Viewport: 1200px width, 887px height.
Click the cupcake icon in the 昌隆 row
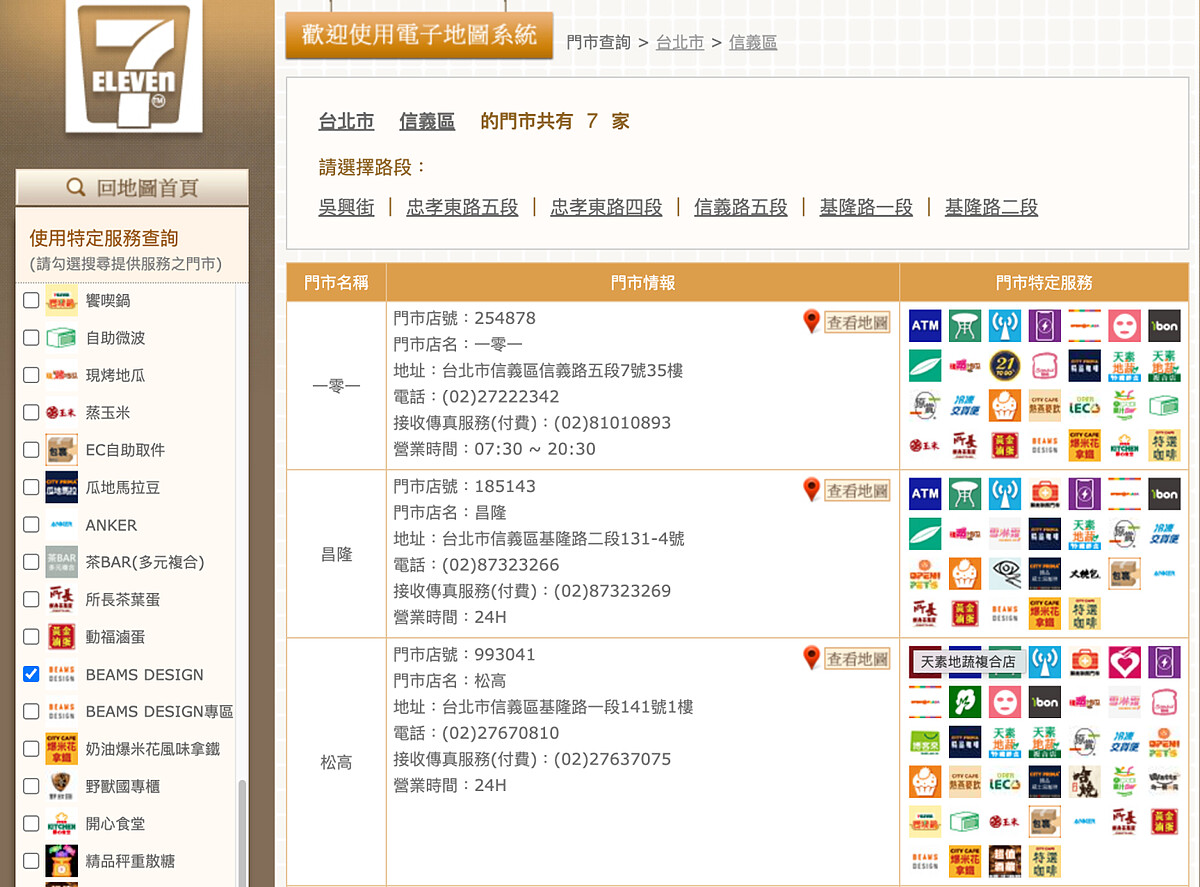(965, 574)
